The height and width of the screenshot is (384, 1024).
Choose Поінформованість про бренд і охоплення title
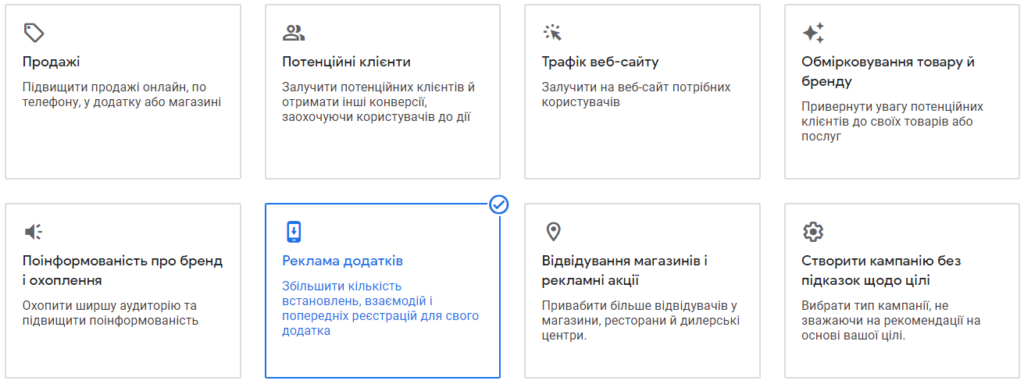123,271
